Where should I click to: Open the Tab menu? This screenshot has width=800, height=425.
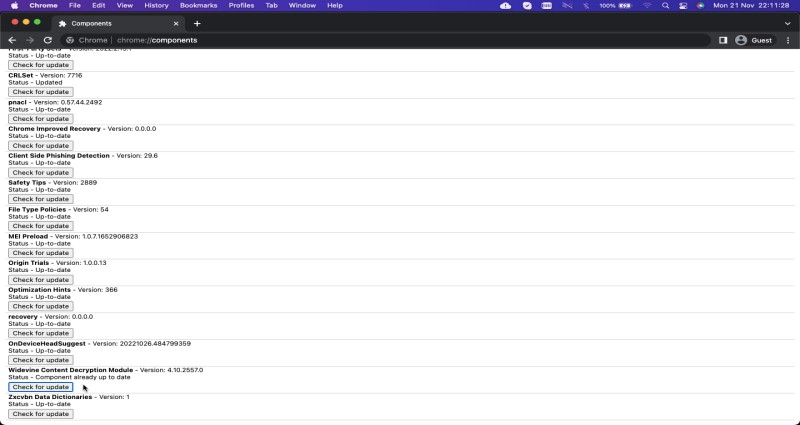271,6
